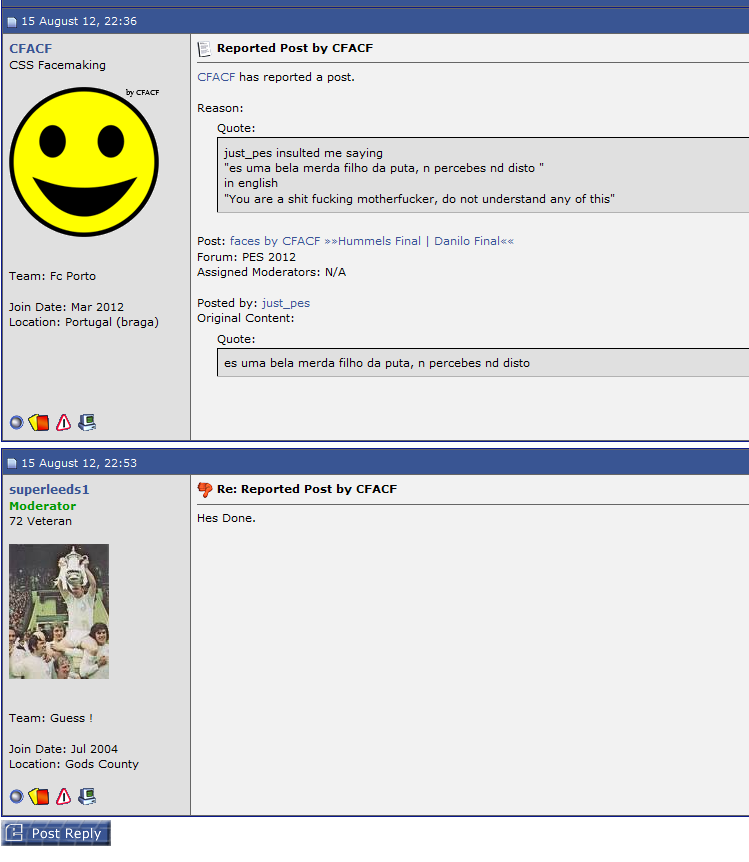
Task: Click the offline status icon under superleeds1
Action: 16,797
